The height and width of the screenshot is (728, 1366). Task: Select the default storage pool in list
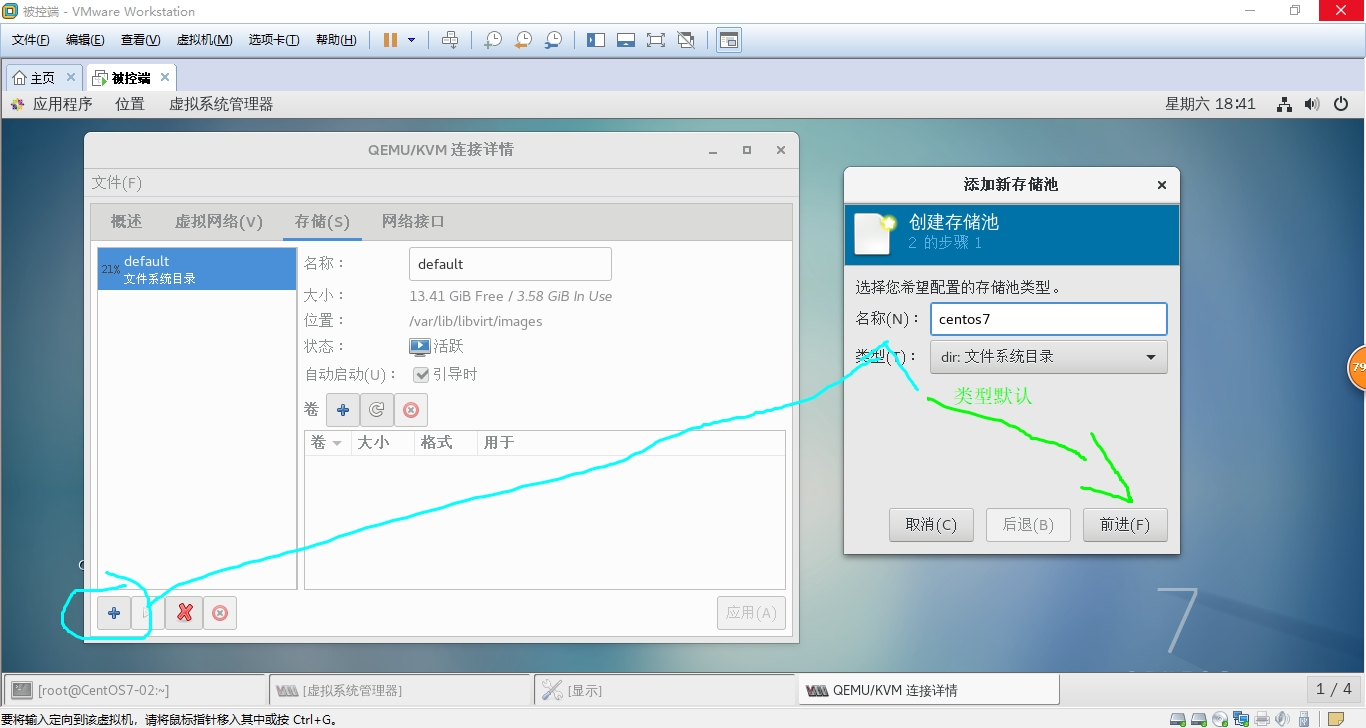point(197,269)
